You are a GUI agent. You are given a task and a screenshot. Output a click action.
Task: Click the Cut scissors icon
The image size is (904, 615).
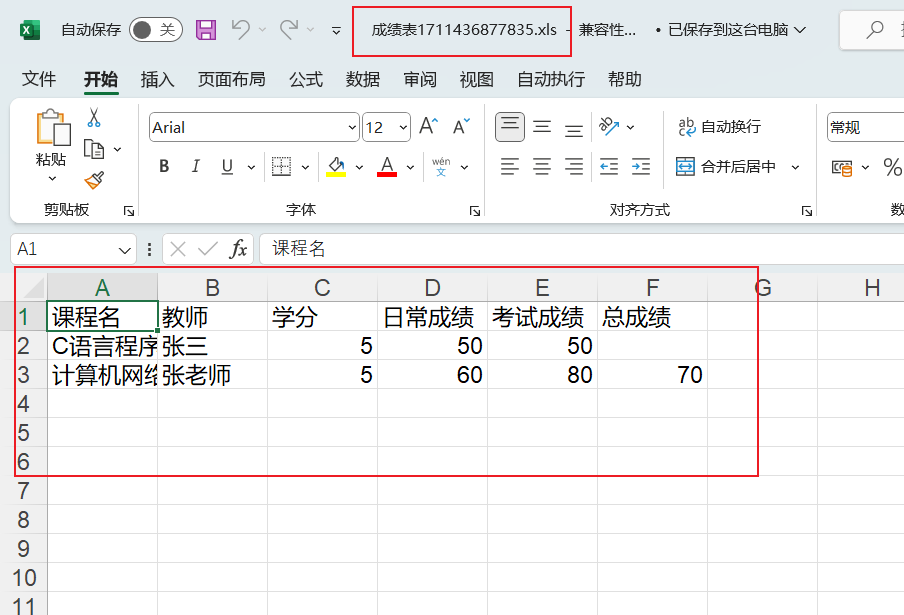click(x=94, y=118)
